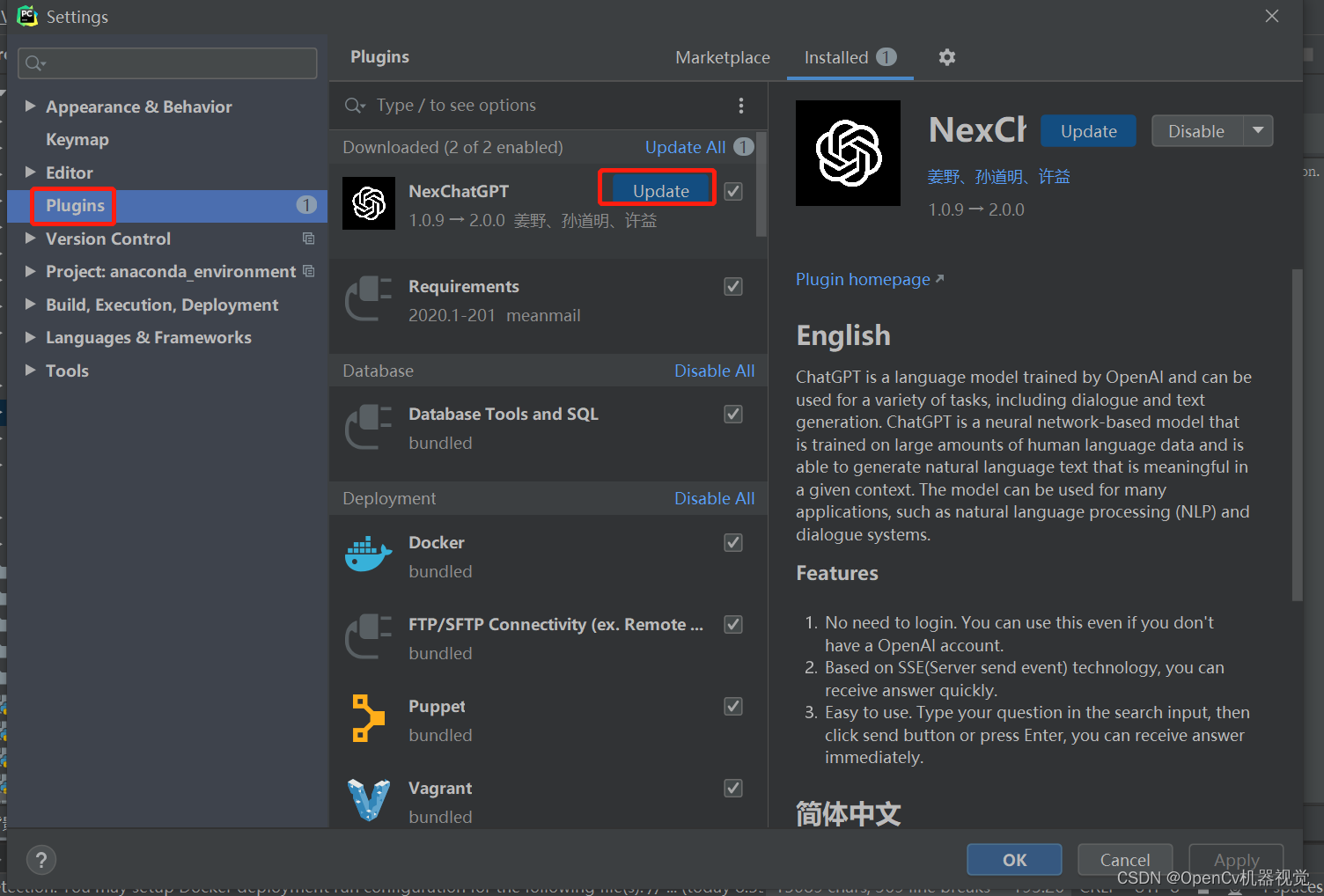Expand the Tools settings section

pyautogui.click(x=30, y=370)
